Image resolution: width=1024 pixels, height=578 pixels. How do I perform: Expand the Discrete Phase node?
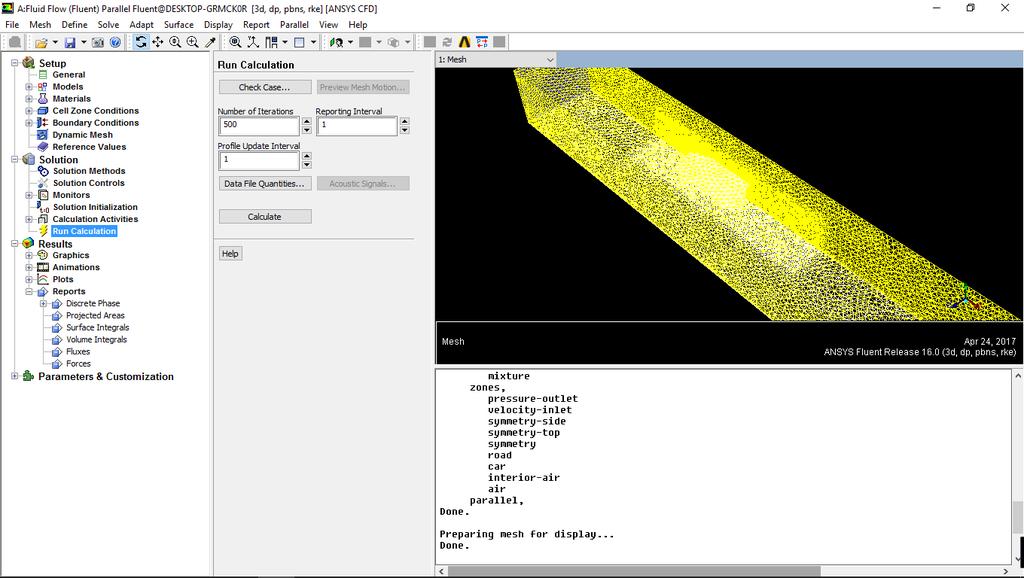pos(43,304)
